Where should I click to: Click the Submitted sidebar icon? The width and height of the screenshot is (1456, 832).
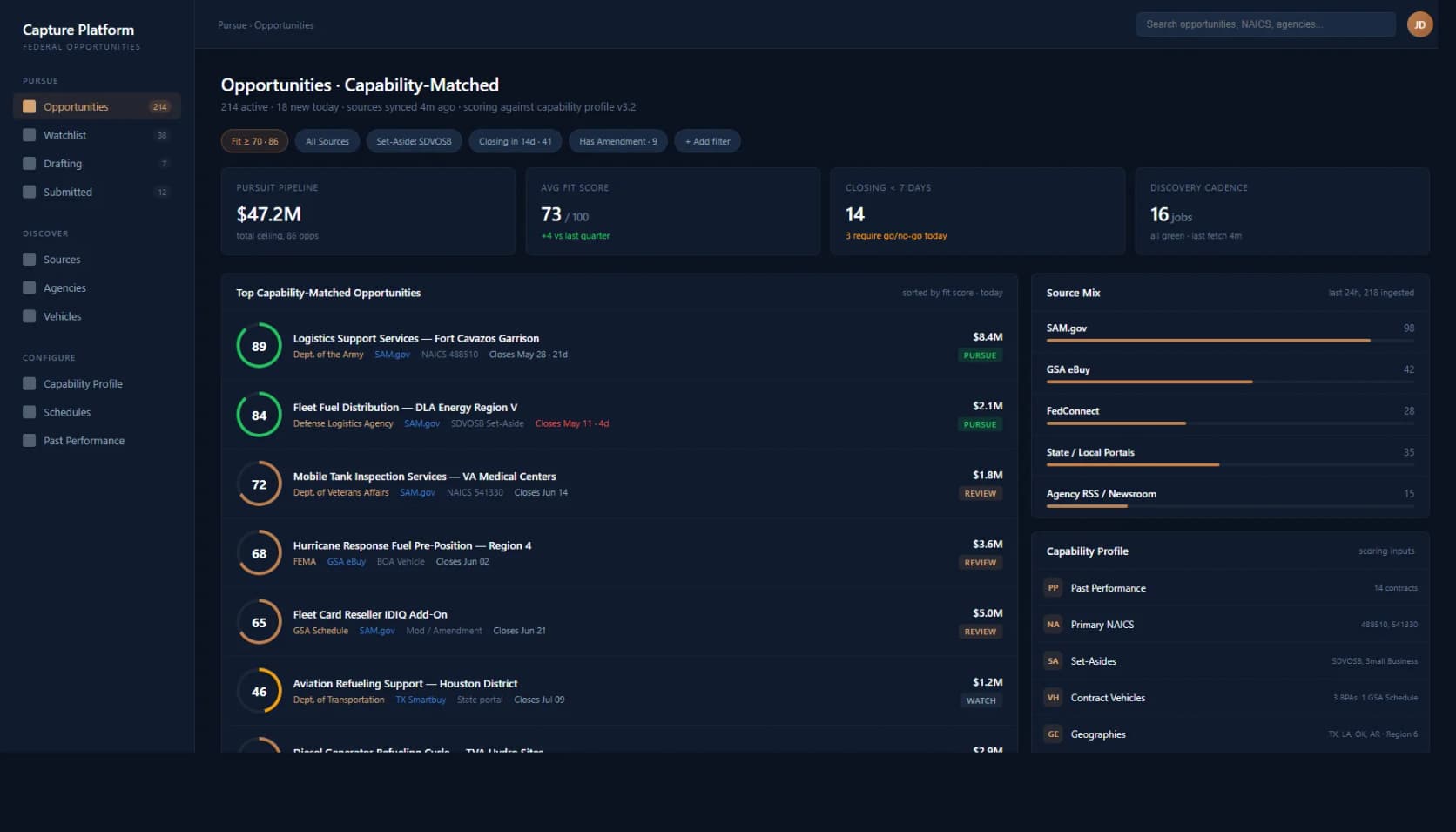[x=30, y=192]
